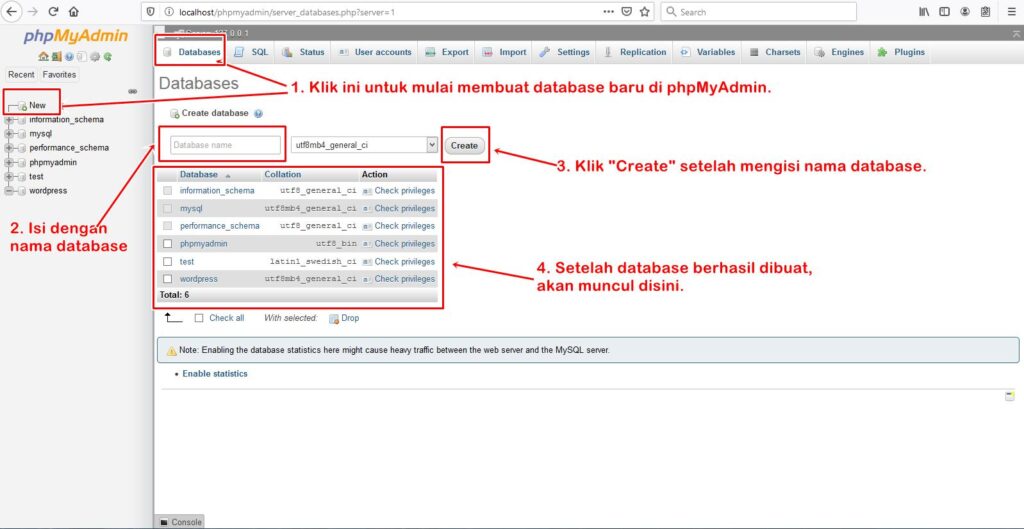Expand the mysql tree node
The height and width of the screenshot is (529, 1024).
tap(8, 134)
